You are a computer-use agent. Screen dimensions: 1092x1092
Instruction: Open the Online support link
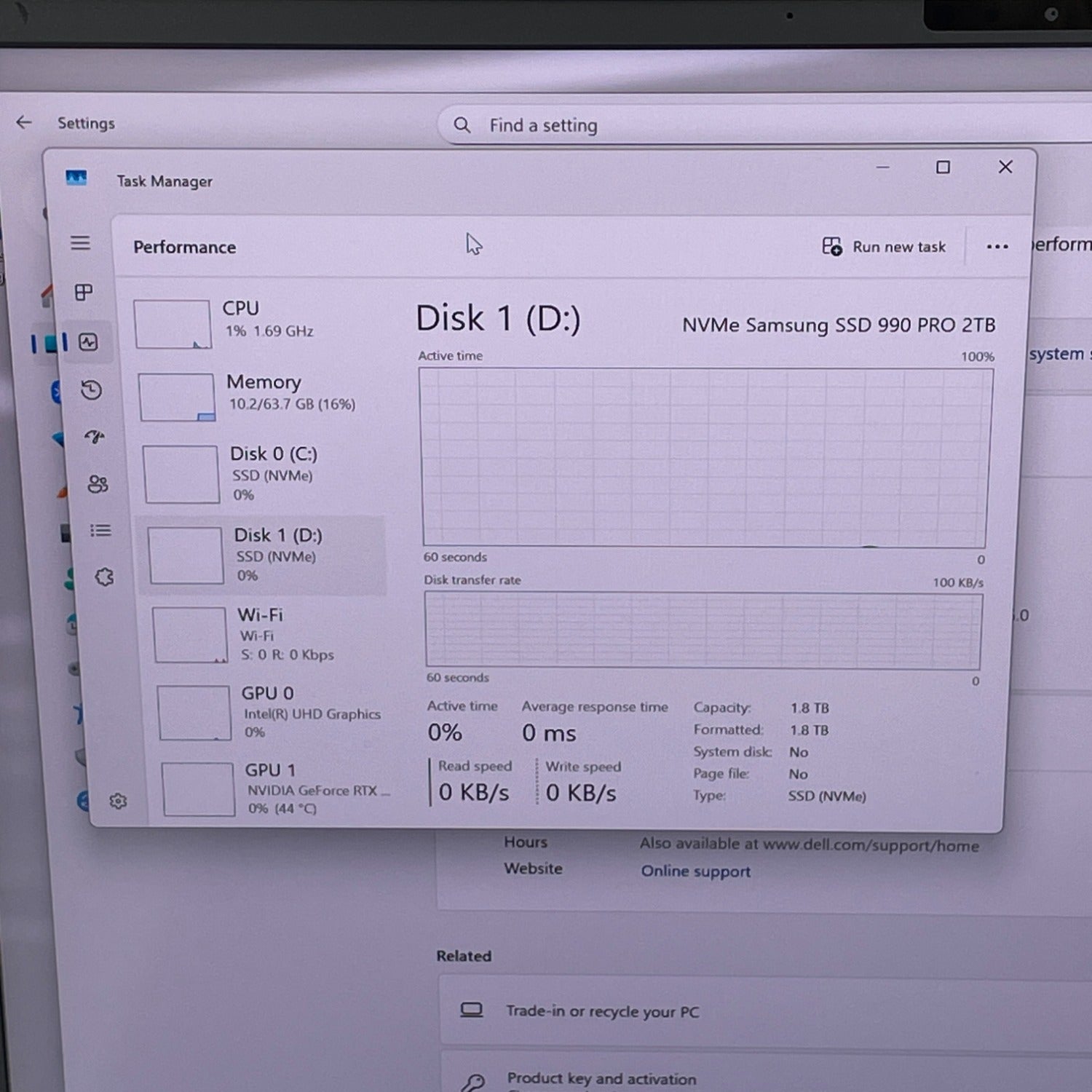click(695, 871)
